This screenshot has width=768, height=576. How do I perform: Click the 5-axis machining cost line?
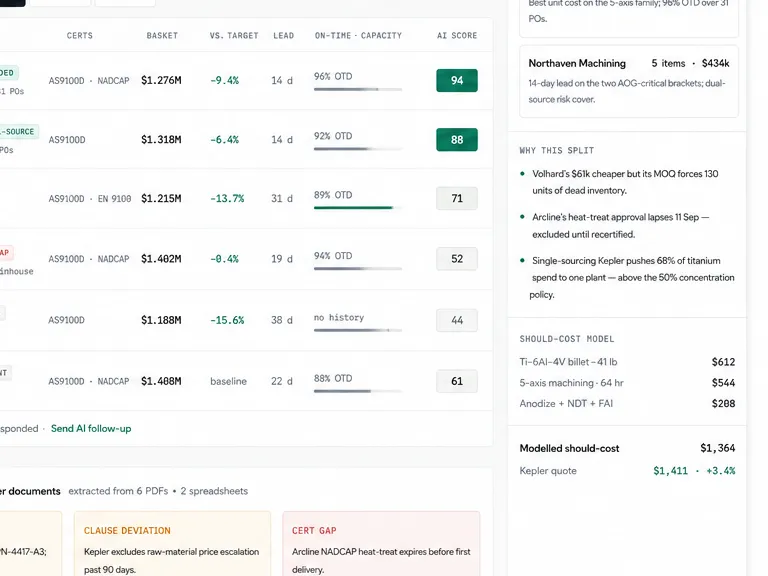pos(627,383)
